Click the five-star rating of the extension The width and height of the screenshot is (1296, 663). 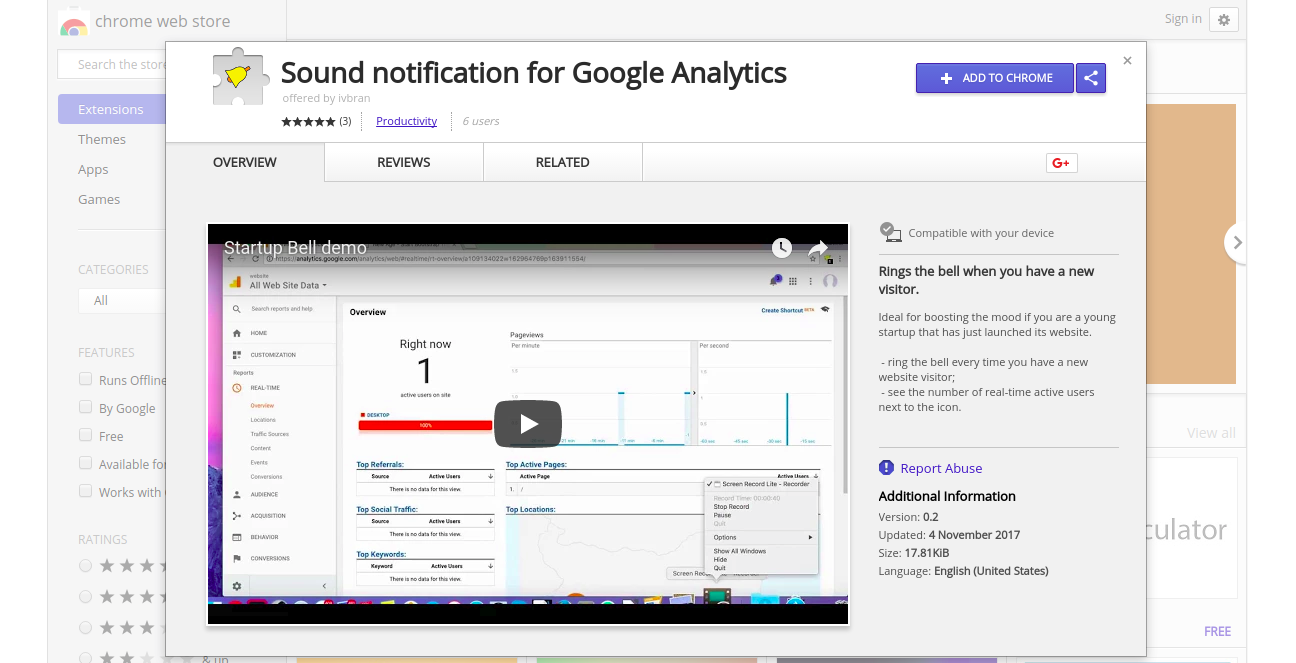308,121
